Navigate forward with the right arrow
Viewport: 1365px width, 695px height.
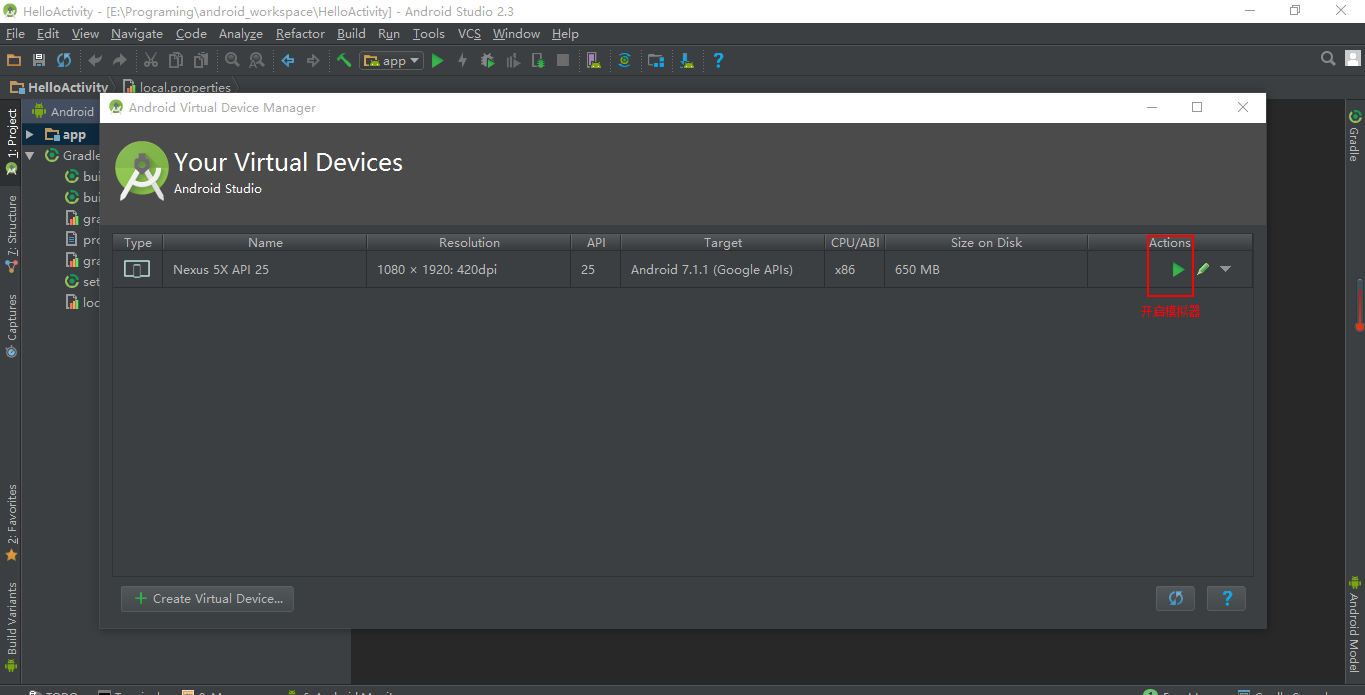[313, 61]
